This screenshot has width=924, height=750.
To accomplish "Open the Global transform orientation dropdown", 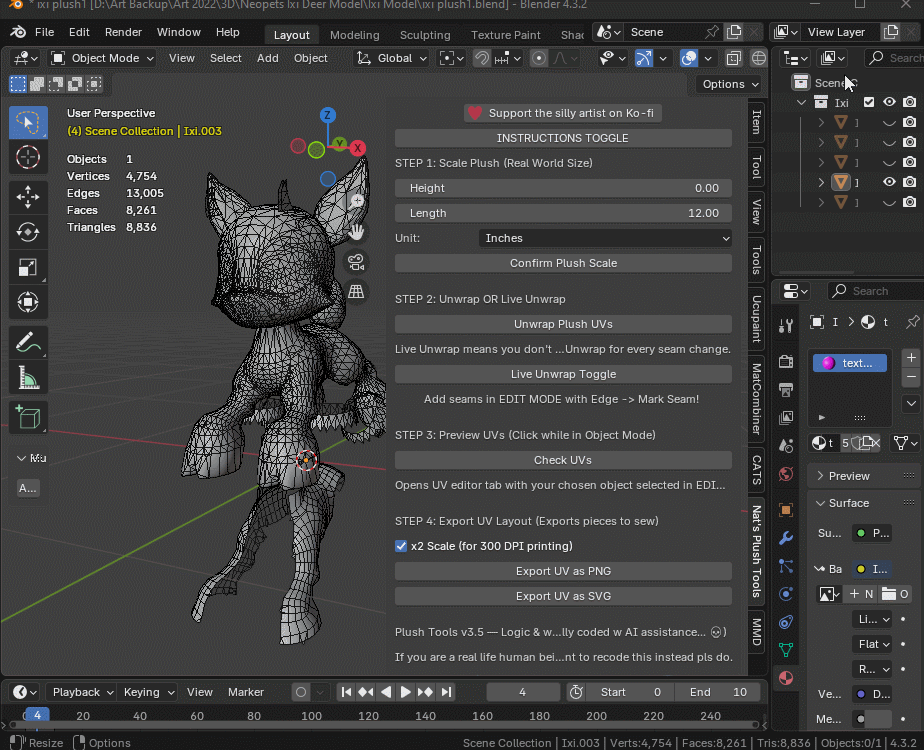I will (x=393, y=58).
